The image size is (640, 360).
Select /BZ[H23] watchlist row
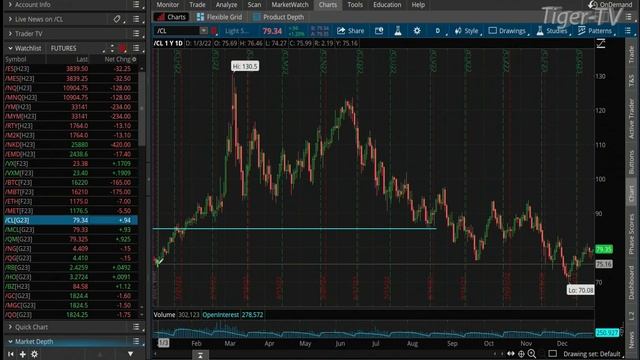coord(71,287)
